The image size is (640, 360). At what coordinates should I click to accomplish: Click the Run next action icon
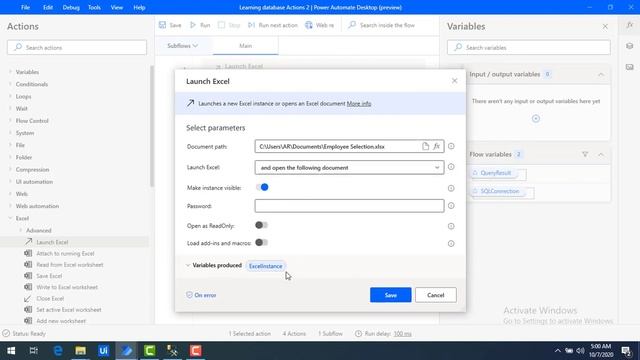(x=251, y=25)
